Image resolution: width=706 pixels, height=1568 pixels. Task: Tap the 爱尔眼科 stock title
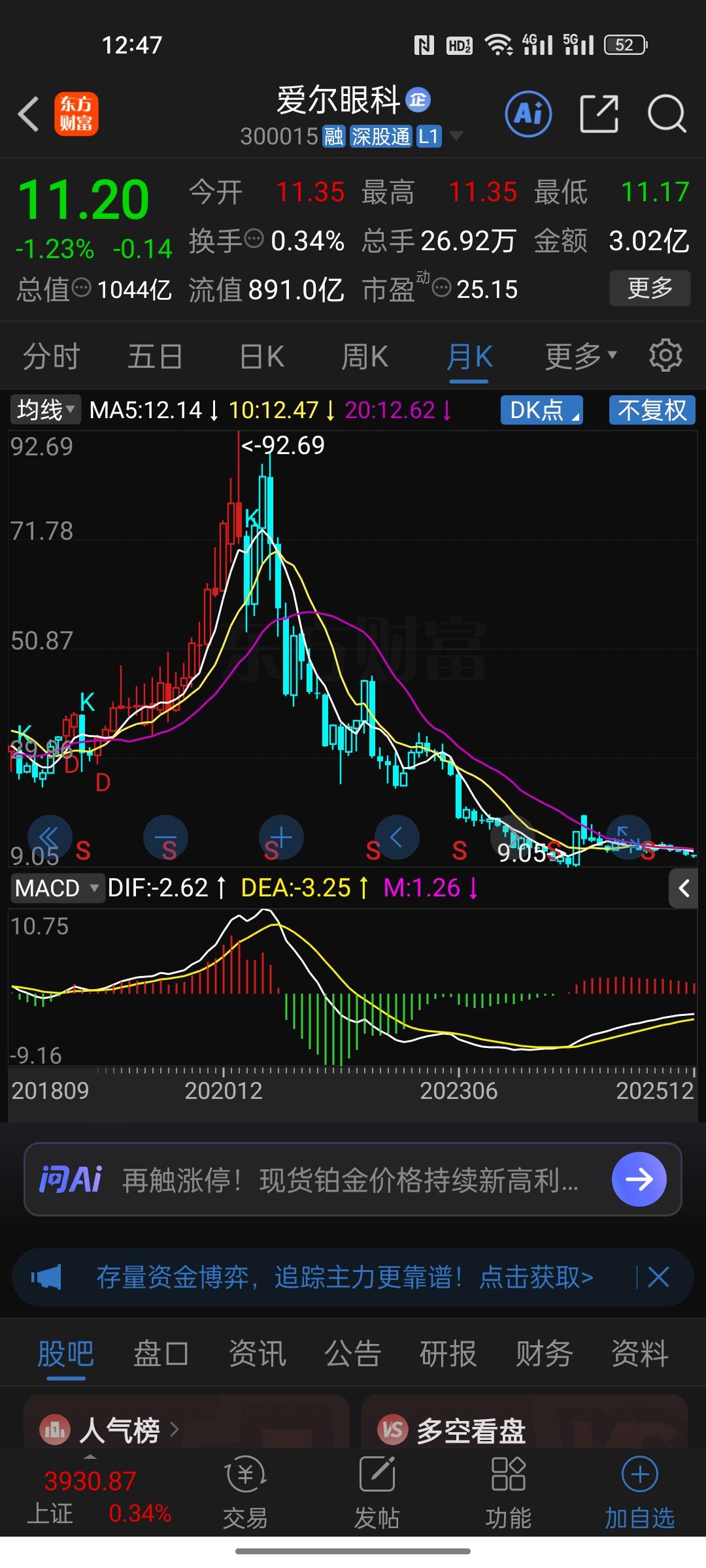(x=338, y=100)
